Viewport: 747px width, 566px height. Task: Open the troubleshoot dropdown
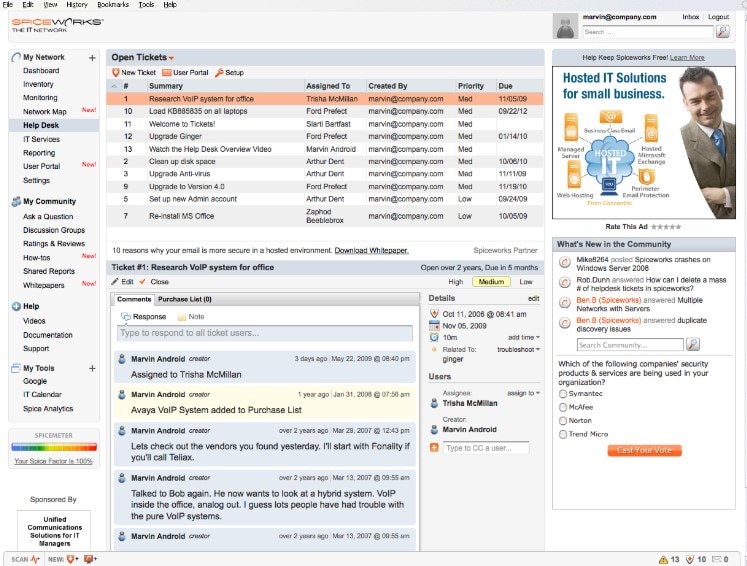pos(518,349)
